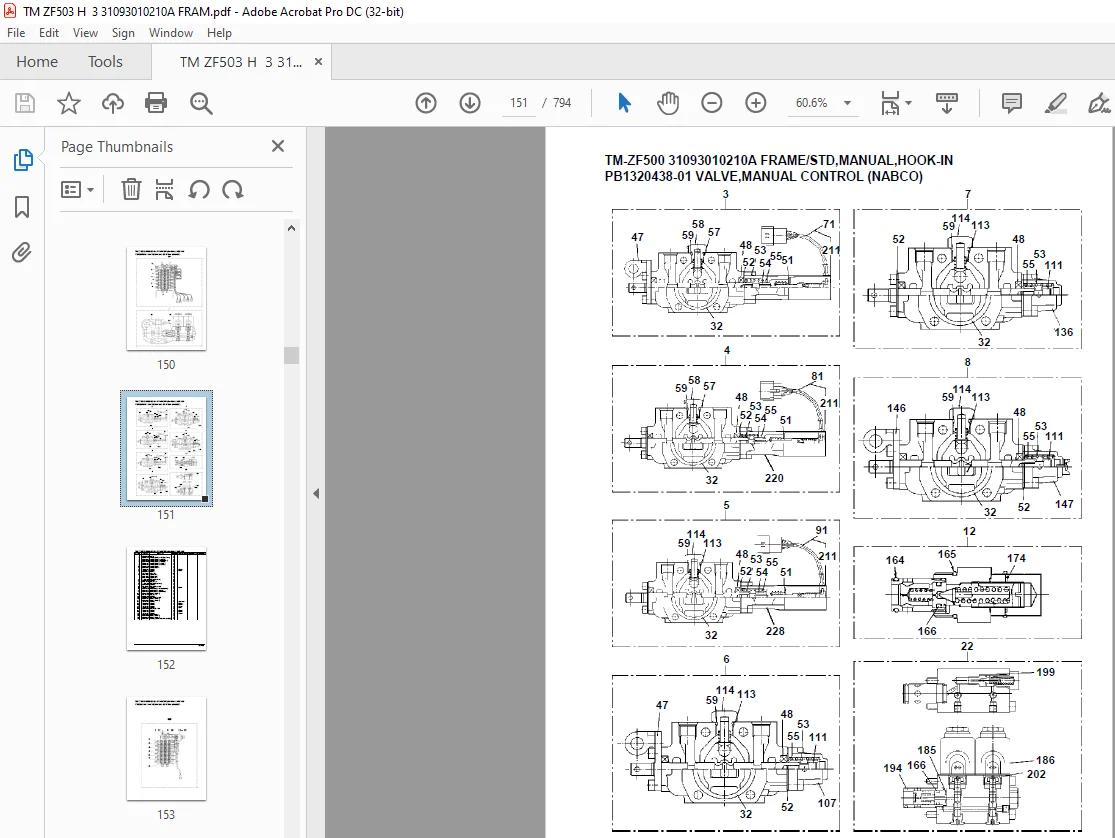Open the Sign document pen tool
The height and width of the screenshot is (838, 1115).
click(1099, 103)
